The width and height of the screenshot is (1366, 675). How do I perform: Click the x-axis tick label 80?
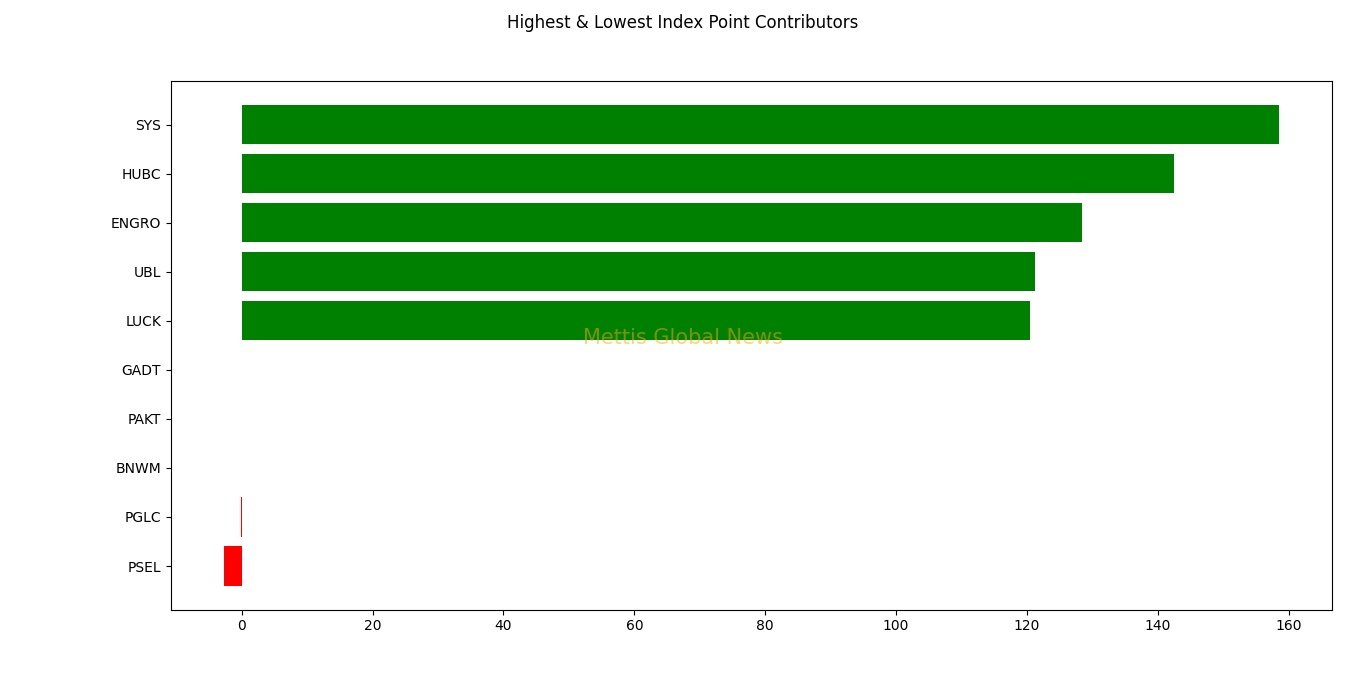coord(765,626)
